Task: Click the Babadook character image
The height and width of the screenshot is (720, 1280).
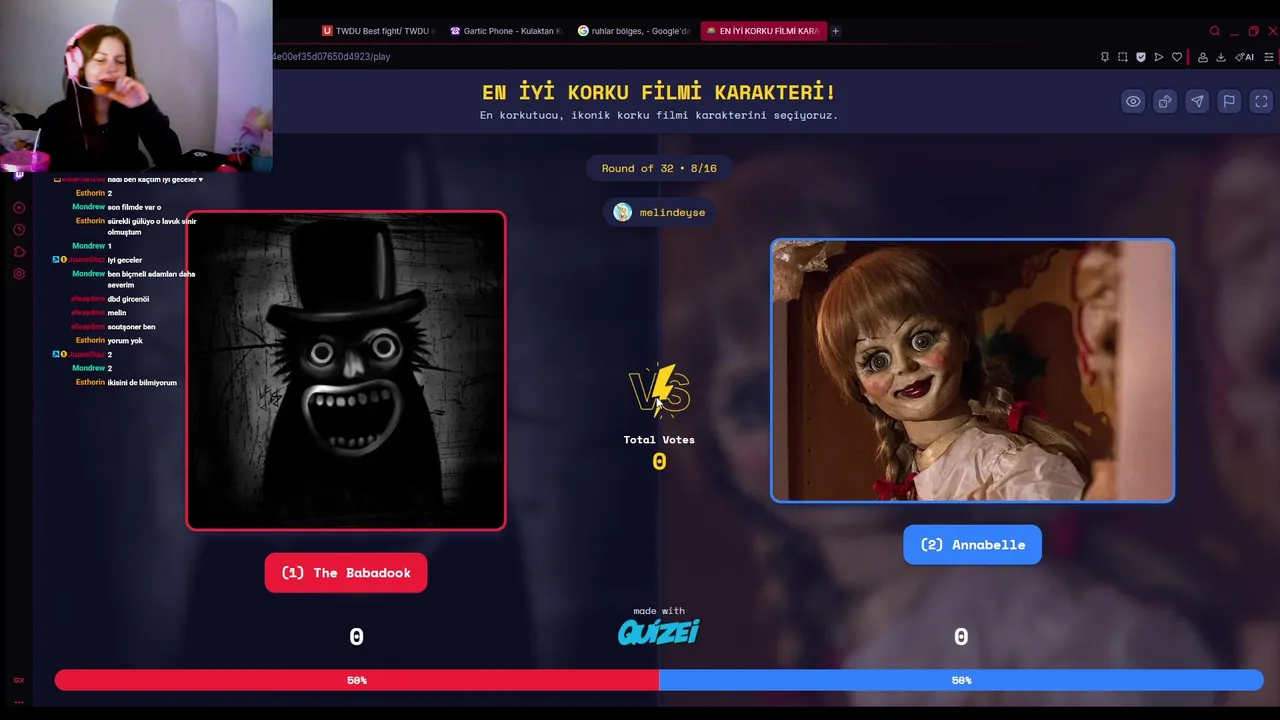Action: tap(346, 370)
